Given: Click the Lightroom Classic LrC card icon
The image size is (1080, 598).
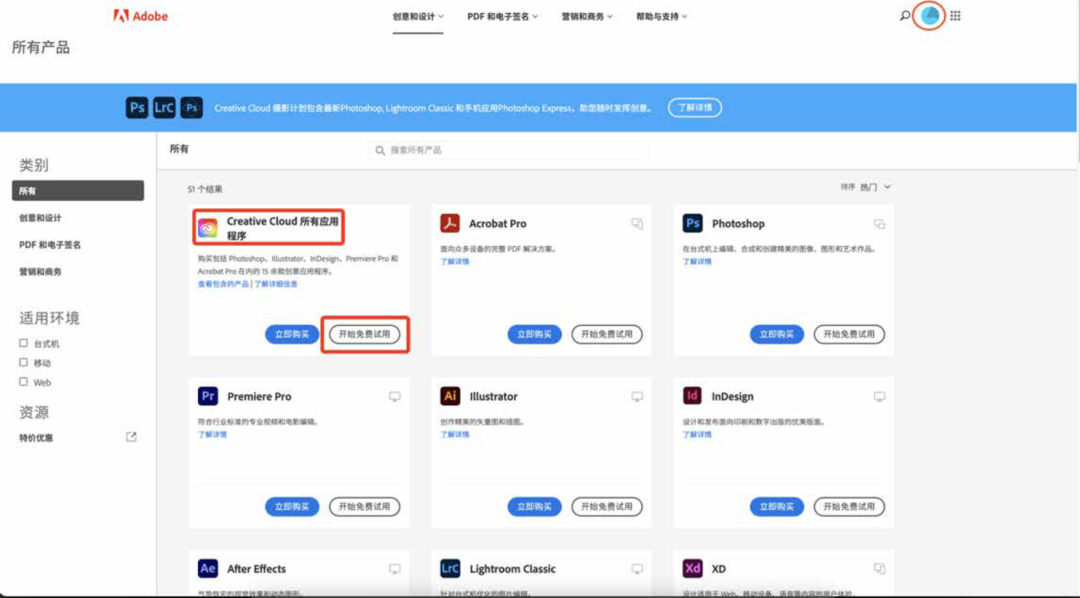Looking at the screenshot, I should (x=450, y=568).
